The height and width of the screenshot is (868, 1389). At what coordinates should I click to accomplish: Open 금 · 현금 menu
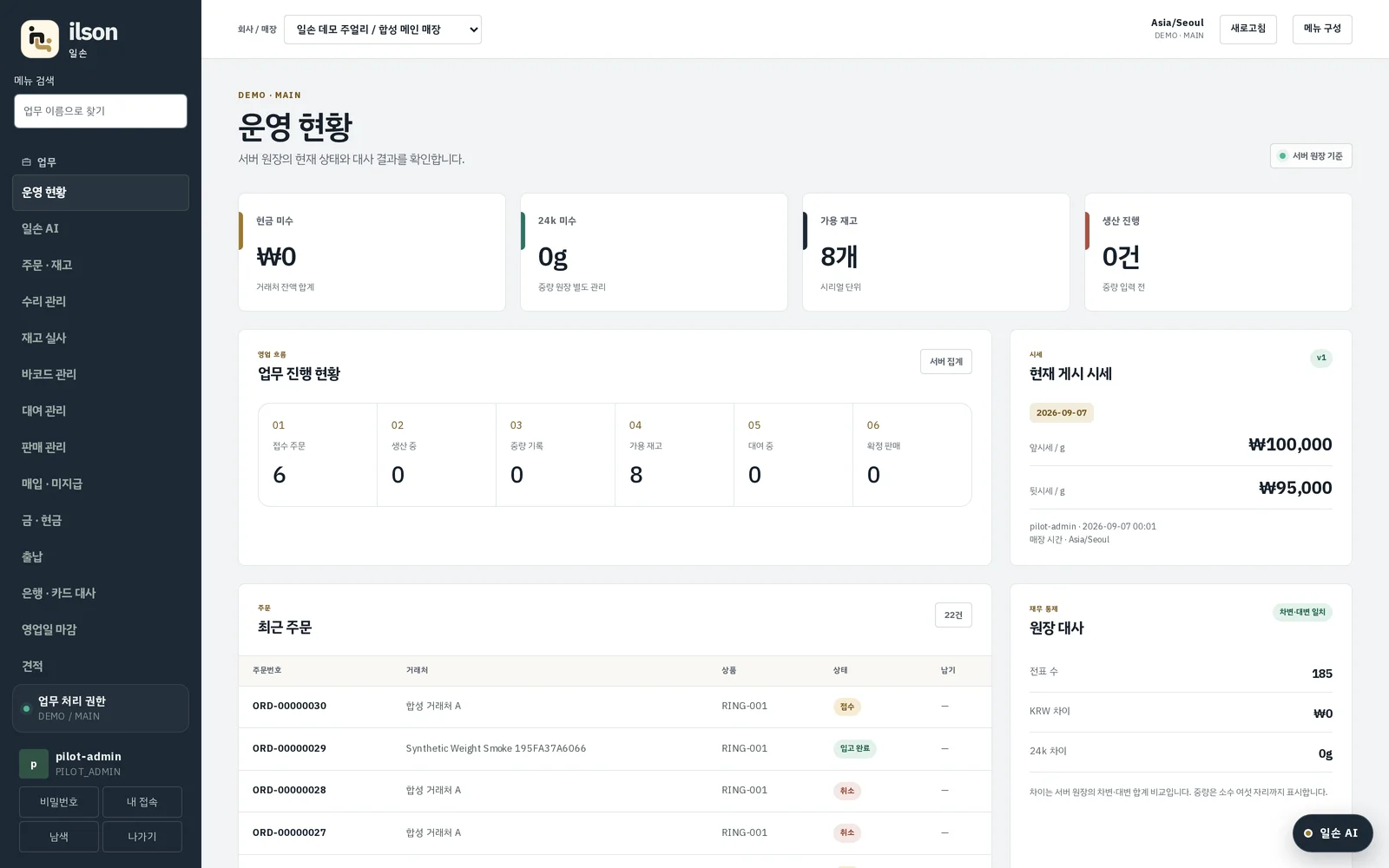pos(101,521)
